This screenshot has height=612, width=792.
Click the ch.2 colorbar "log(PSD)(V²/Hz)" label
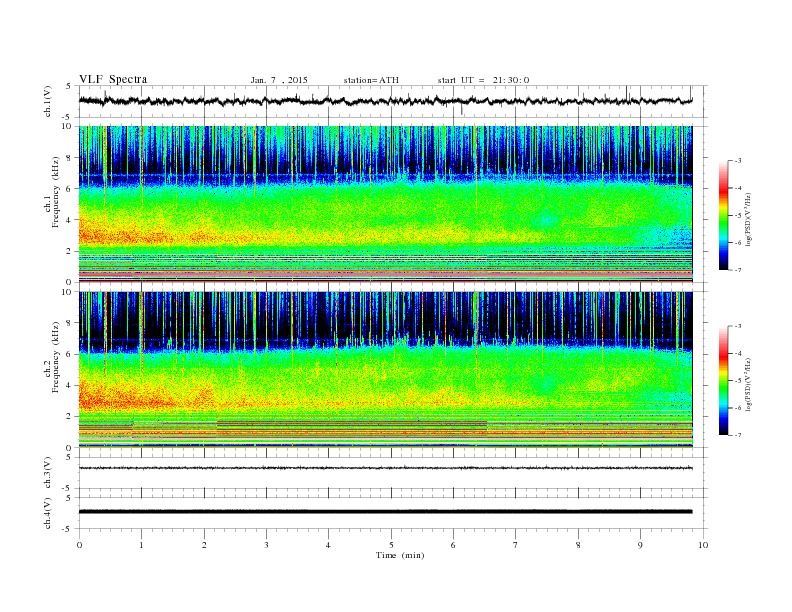[x=748, y=383]
